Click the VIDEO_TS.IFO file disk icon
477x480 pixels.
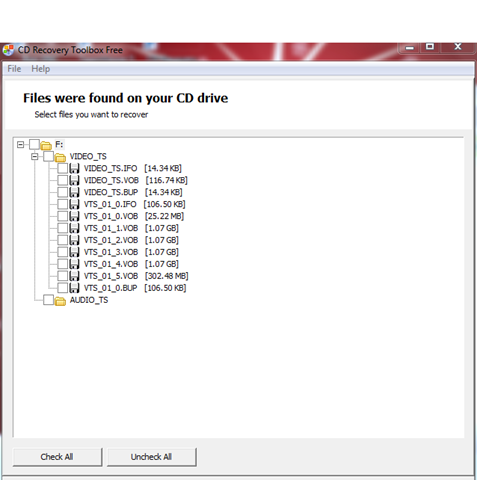[74, 168]
